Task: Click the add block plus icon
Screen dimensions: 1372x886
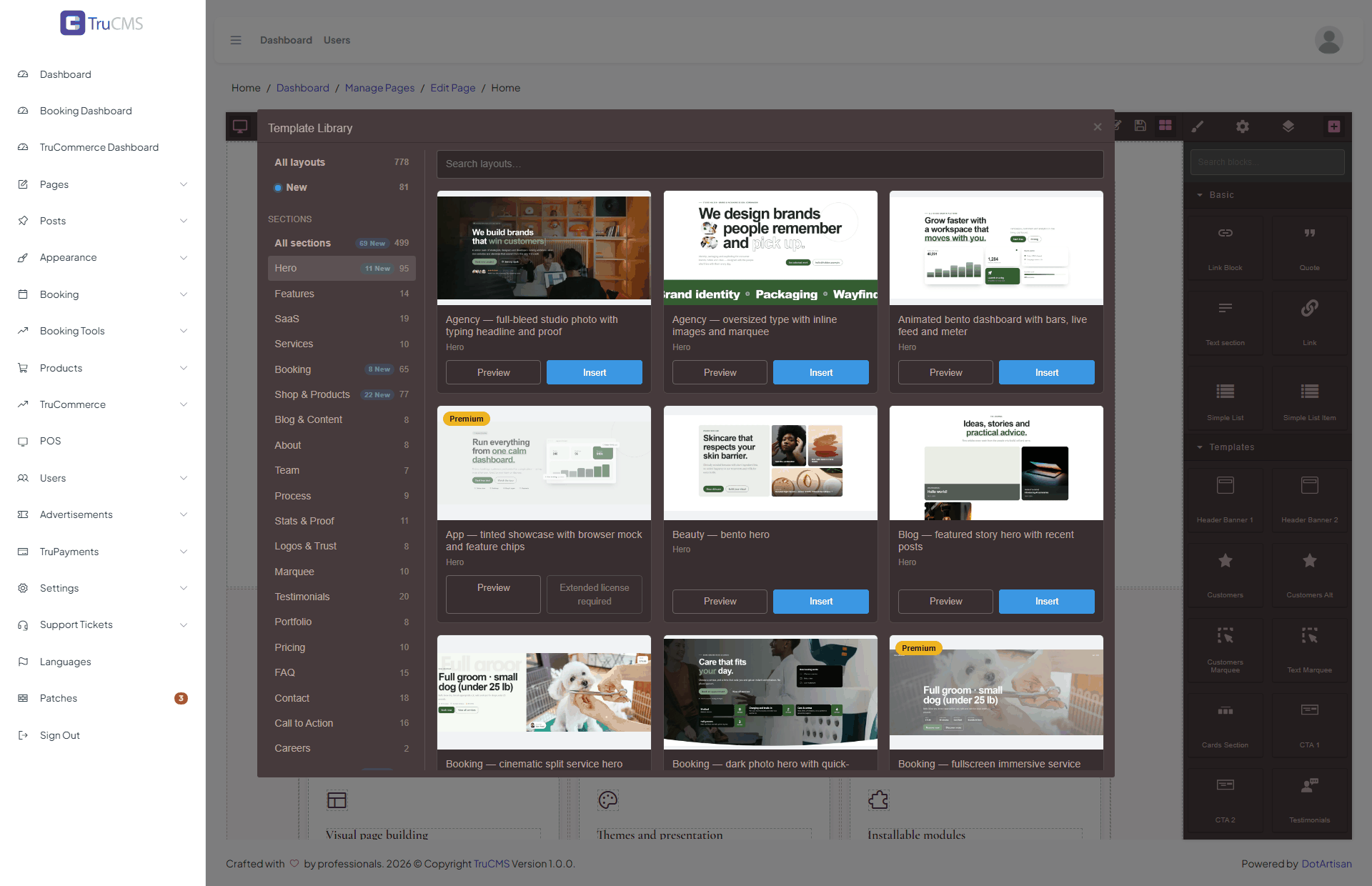Action: (1333, 126)
